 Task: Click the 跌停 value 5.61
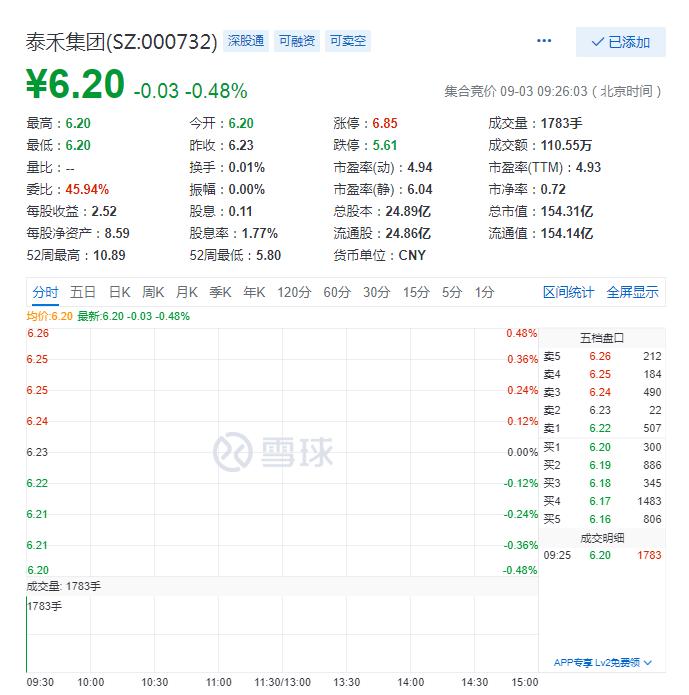click(385, 145)
